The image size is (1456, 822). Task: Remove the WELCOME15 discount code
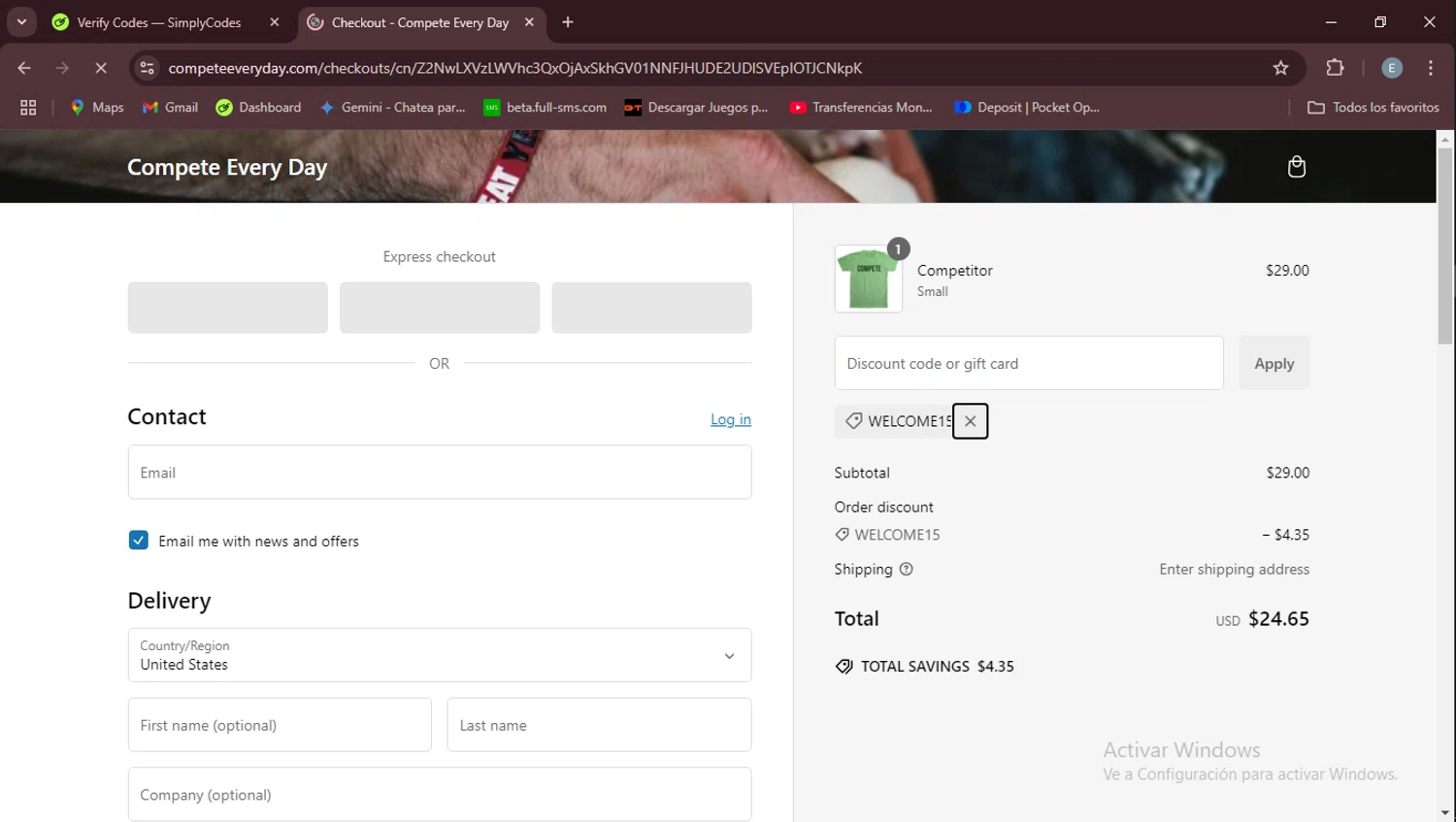970,421
